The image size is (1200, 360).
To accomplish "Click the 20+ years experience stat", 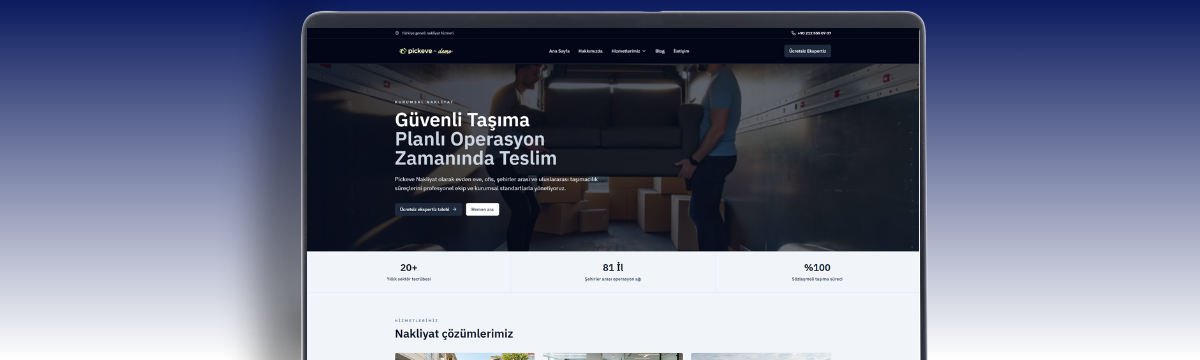I will [x=408, y=272].
